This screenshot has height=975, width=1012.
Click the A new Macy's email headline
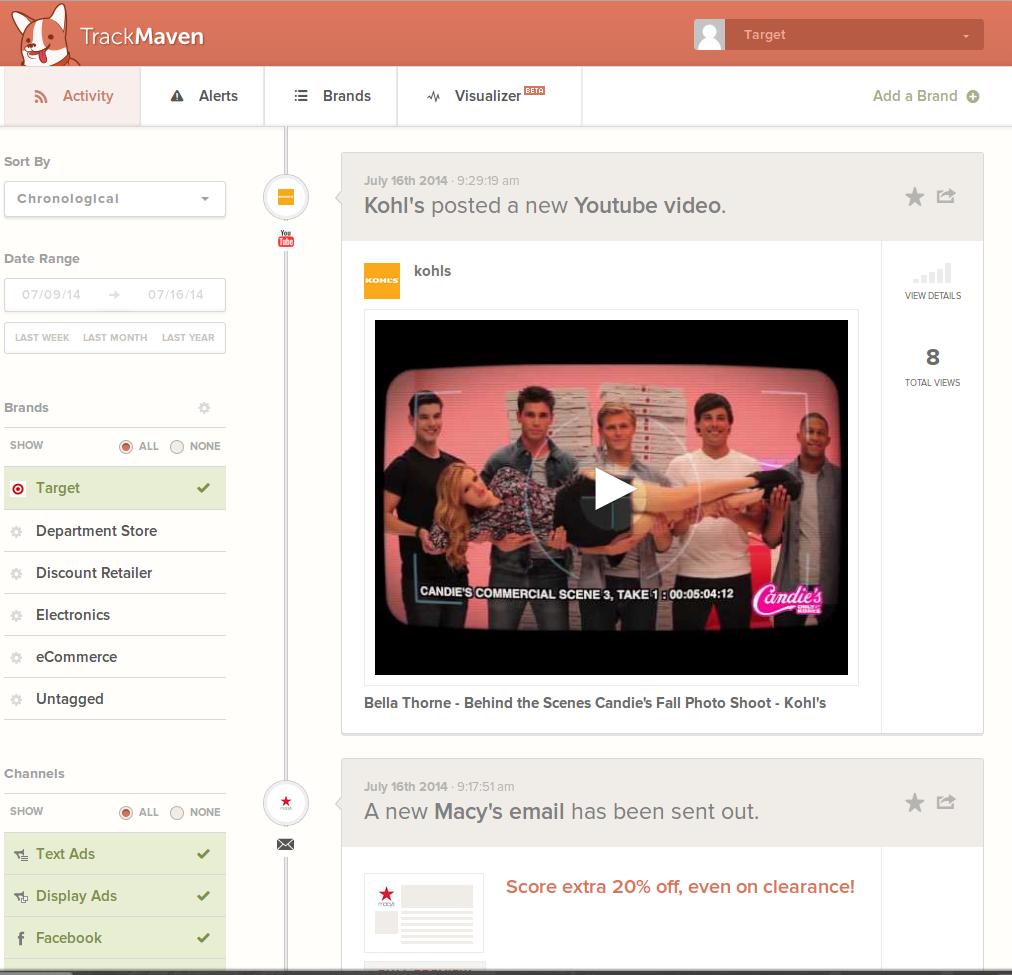(x=562, y=811)
